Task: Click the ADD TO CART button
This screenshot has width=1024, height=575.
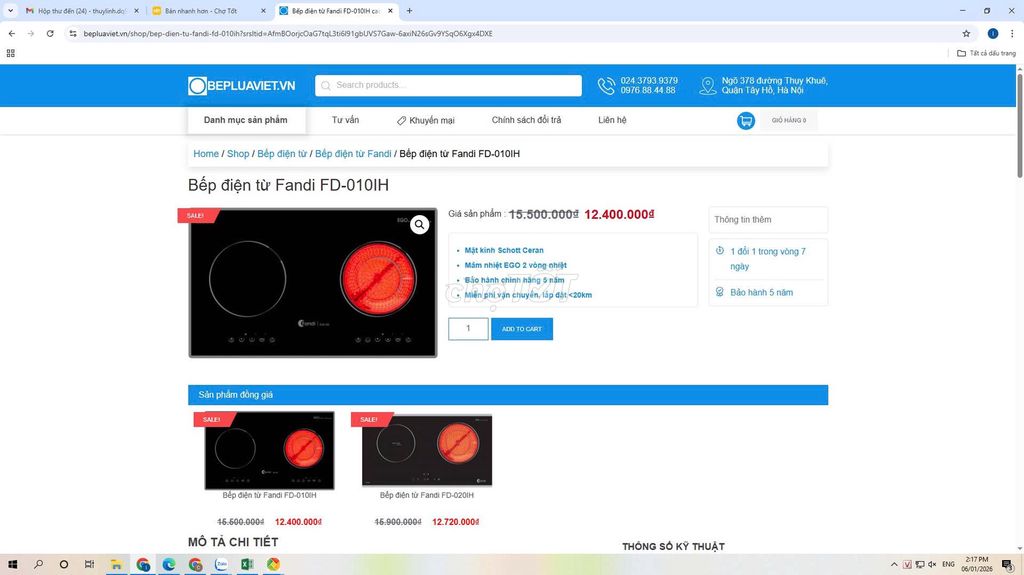Action: click(x=522, y=329)
